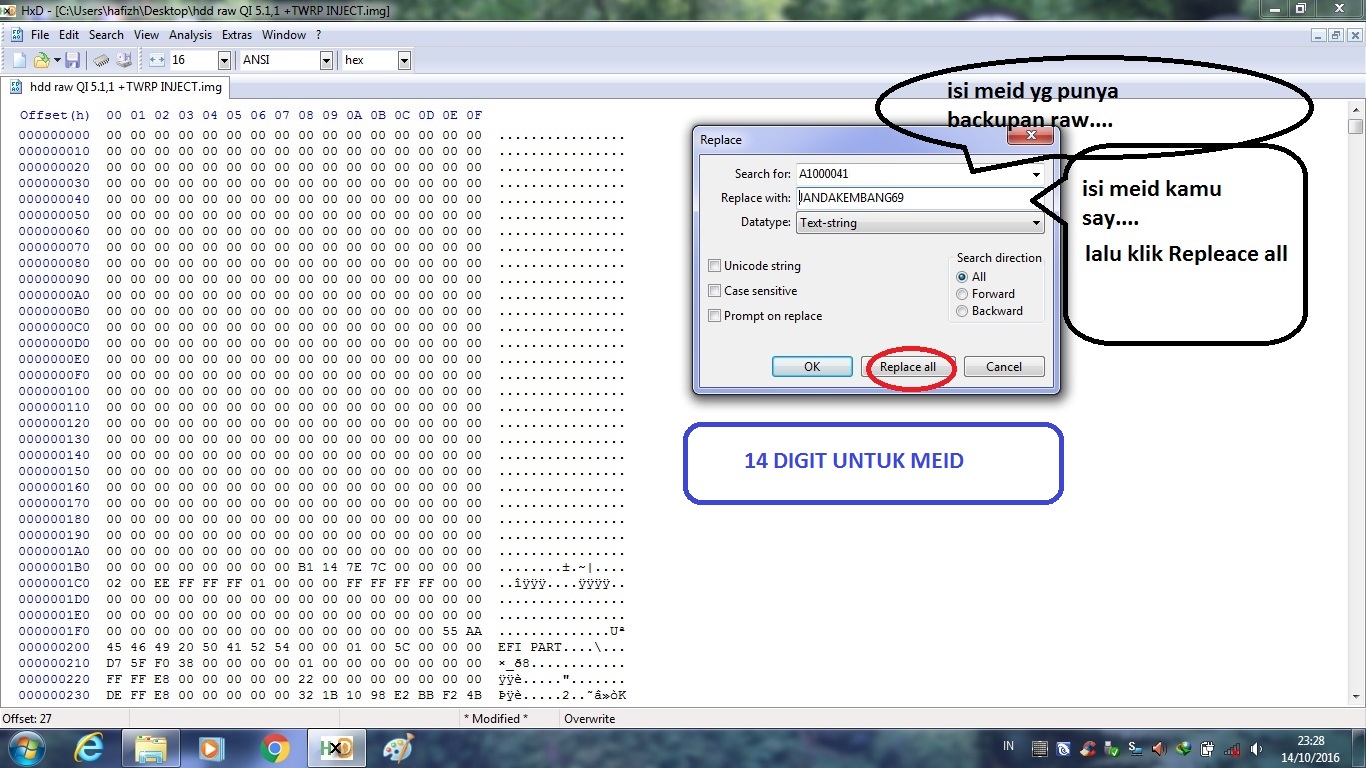The width and height of the screenshot is (1366, 768).
Task: Switch to the hdd raw QI tab
Action: coord(113,87)
